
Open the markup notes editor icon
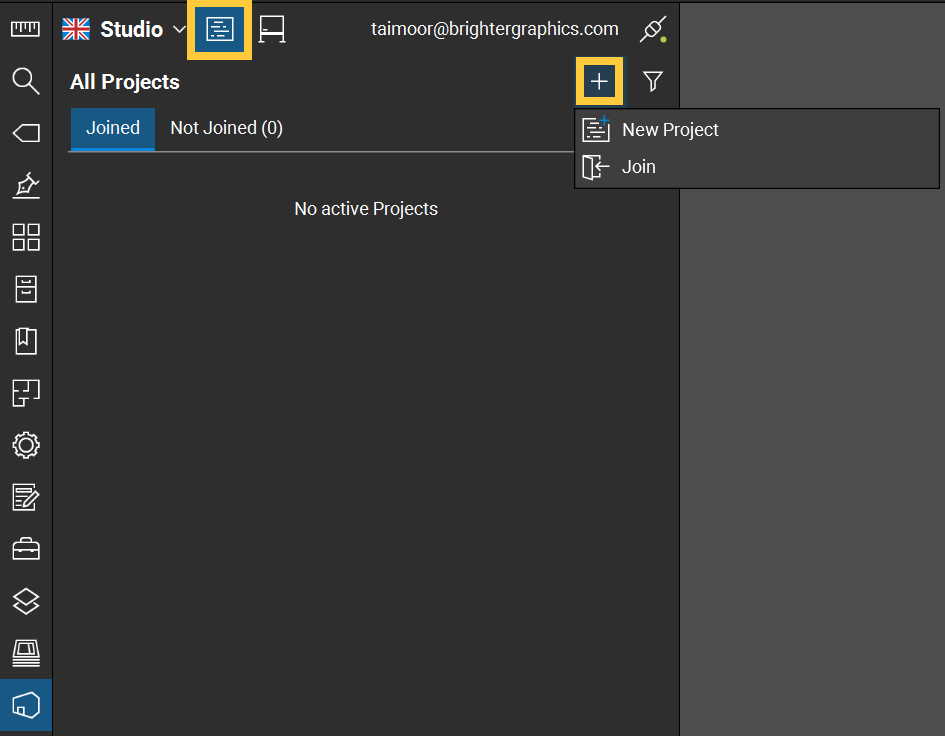tap(25, 497)
